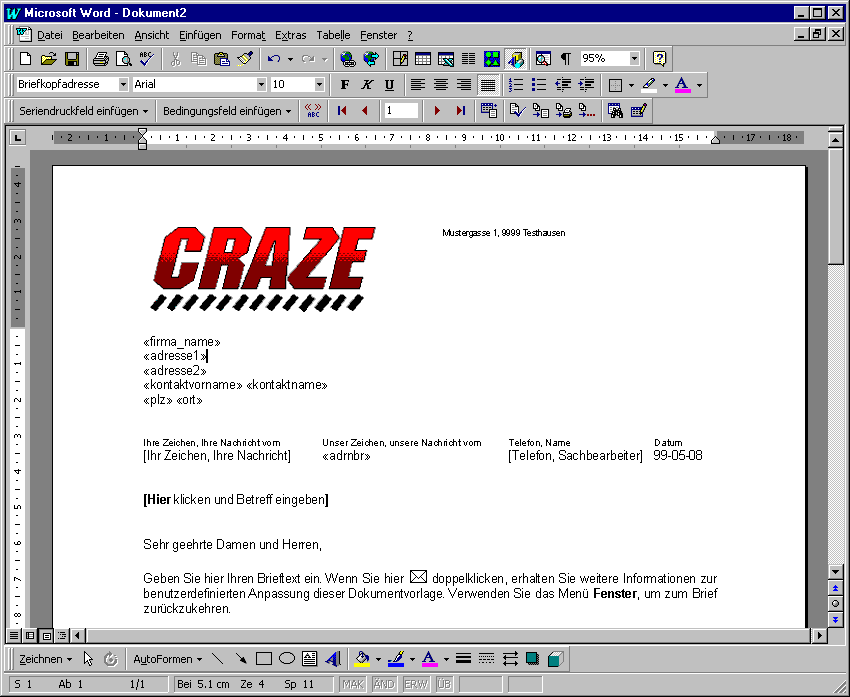This screenshot has height=697, width=850.
Task: Merge to new document icon
Action: pos(540,111)
